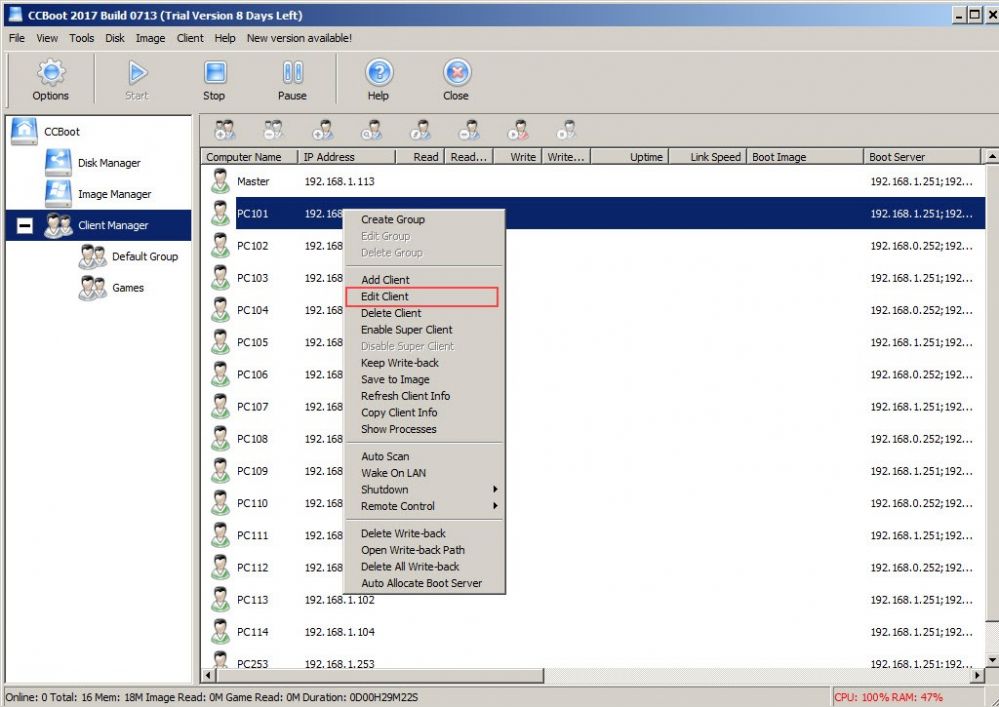Open the Disk menu
This screenshot has width=999, height=707.
[115, 38]
